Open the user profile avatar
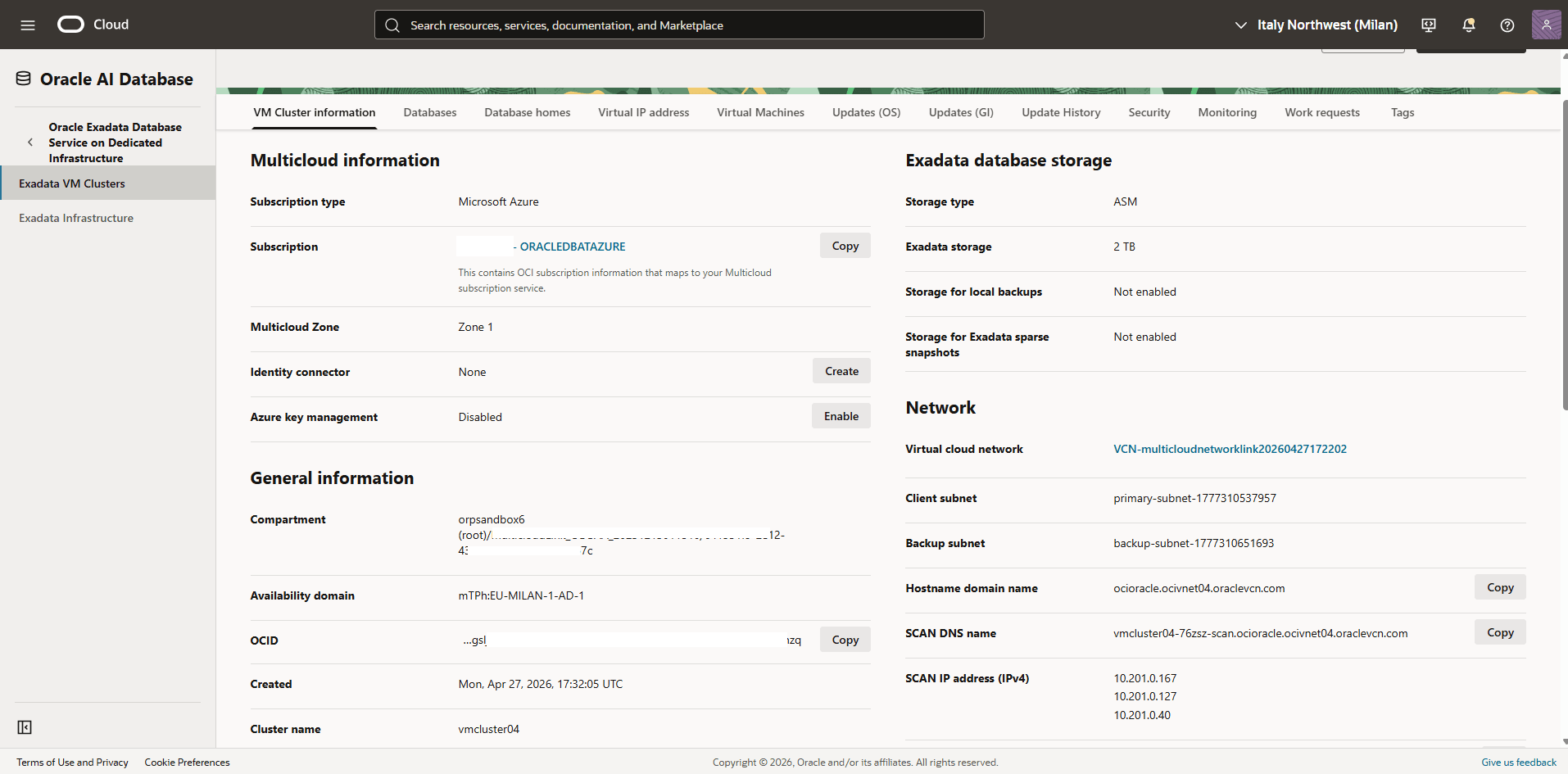This screenshot has width=1568, height=774. tap(1546, 25)
